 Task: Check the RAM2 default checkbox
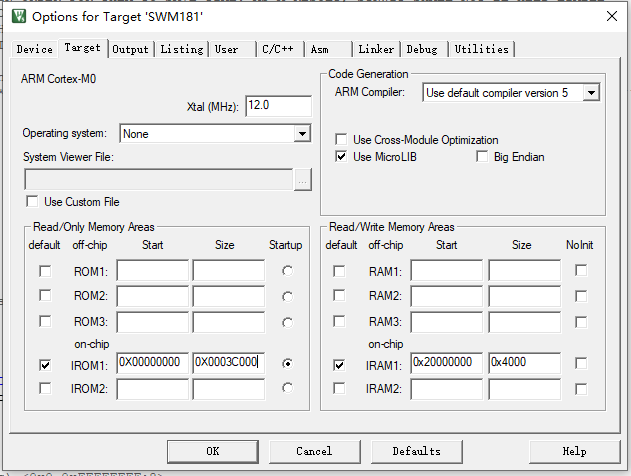[x=339, y=296]
